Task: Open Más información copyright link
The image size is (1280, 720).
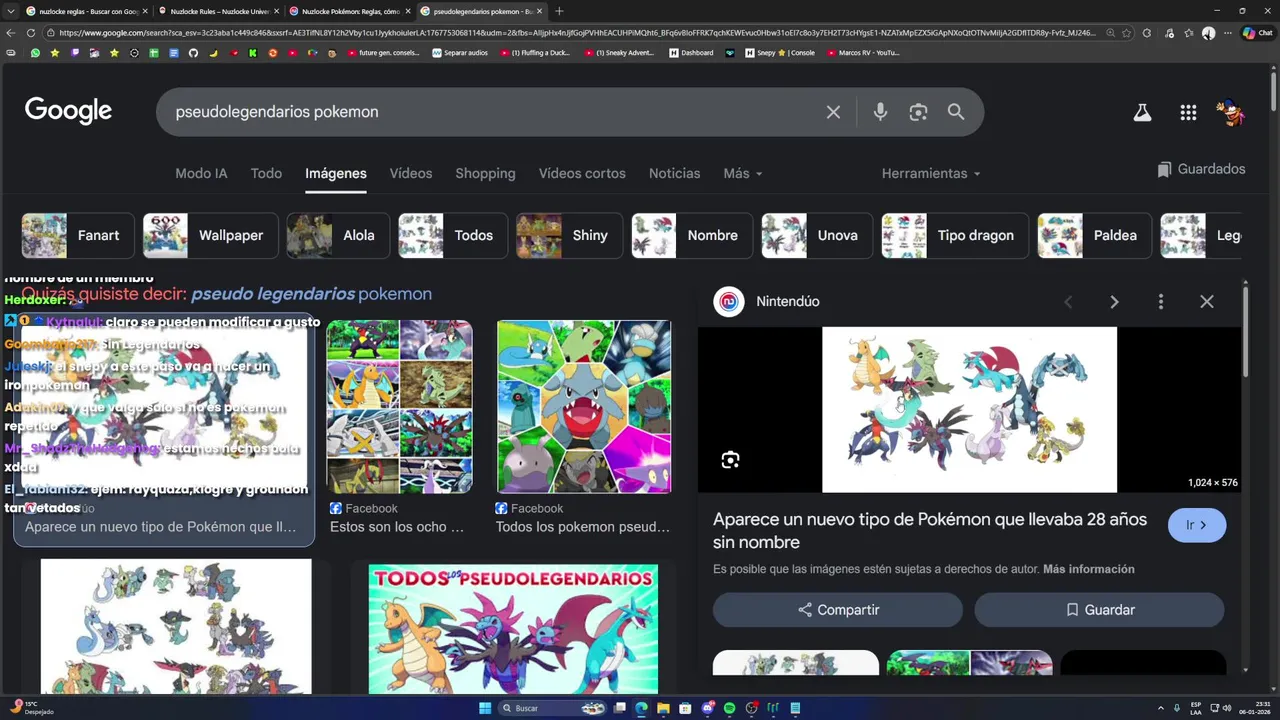Action: pos(1088,569)
